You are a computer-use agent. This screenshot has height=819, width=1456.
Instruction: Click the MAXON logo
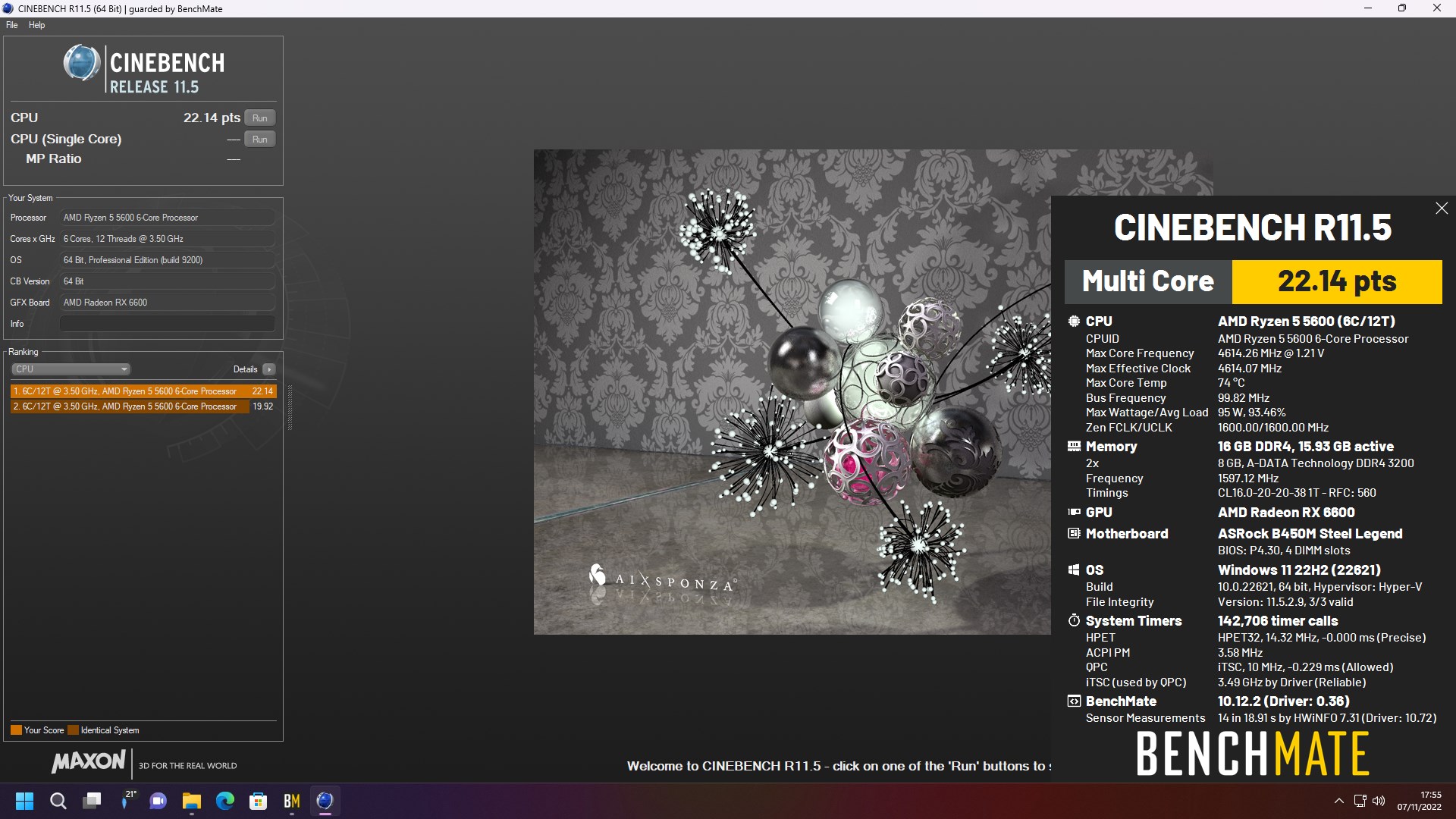pos(89,761)
